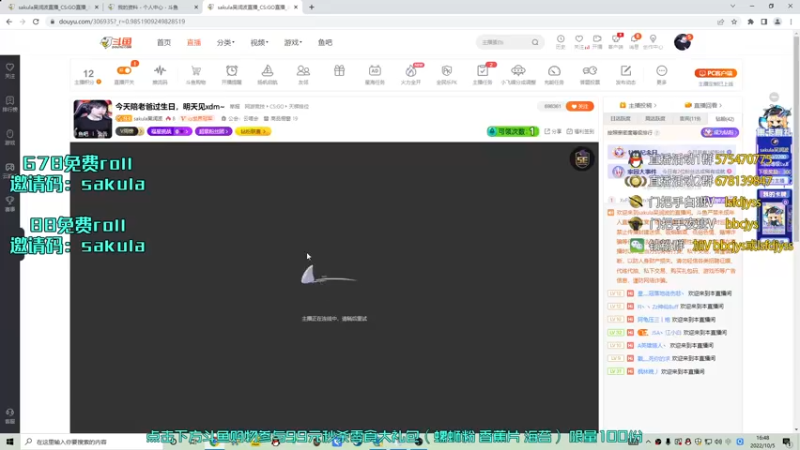Toggle the 直播开关 live switch
Image resolution: width=800 pixels, height=450 pixels.
click(x=124, y=71)
